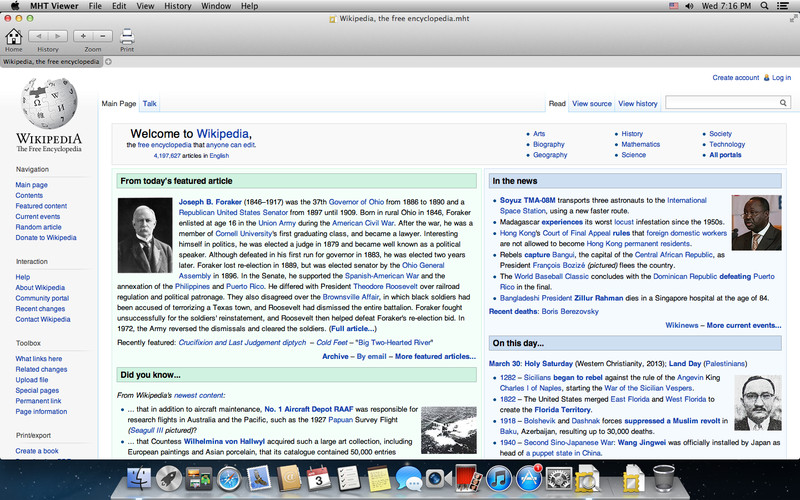
Task: Click the Create account link
Action: 736,78
